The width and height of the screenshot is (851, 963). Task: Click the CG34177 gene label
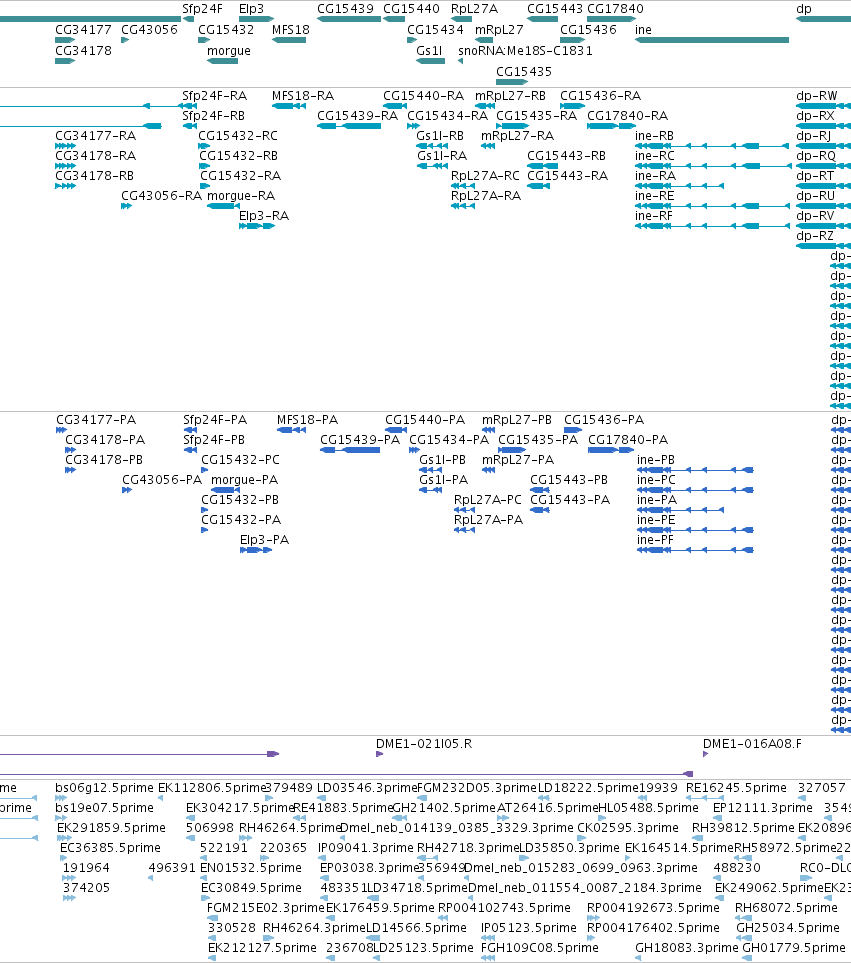(84, 30)
